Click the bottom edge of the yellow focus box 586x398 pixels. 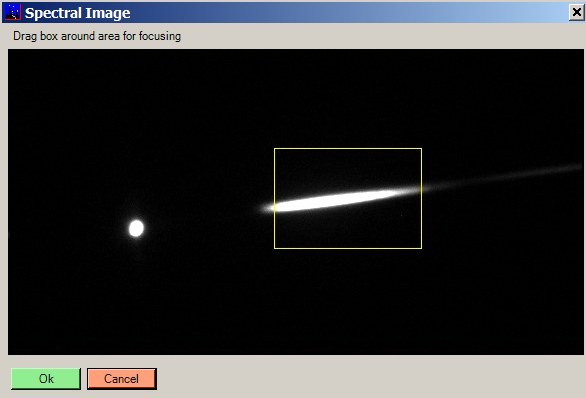tap(348, 248)
